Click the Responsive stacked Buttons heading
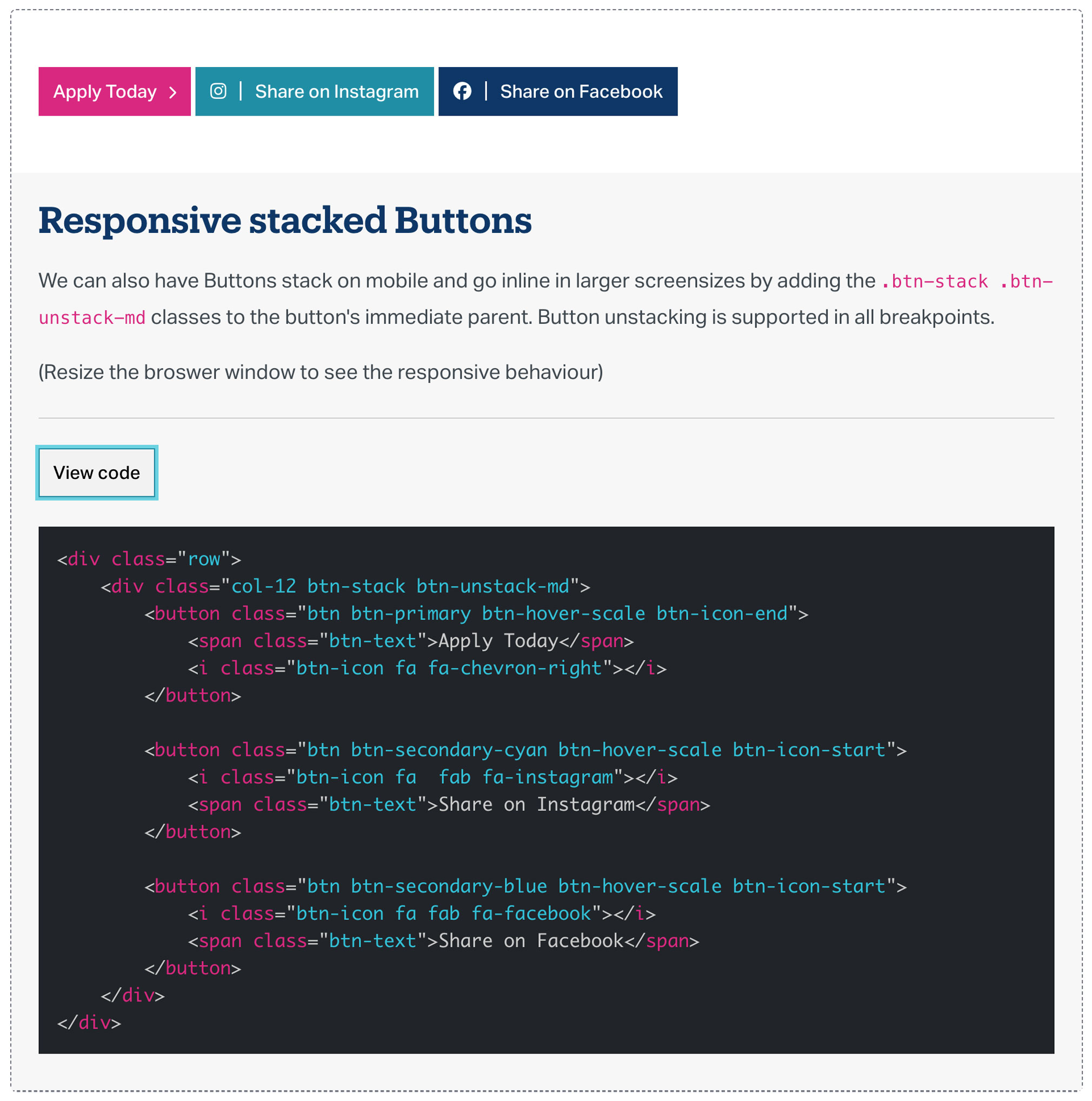The height and width of the screenshot is (1101, 1092). [x=285, y=220]
